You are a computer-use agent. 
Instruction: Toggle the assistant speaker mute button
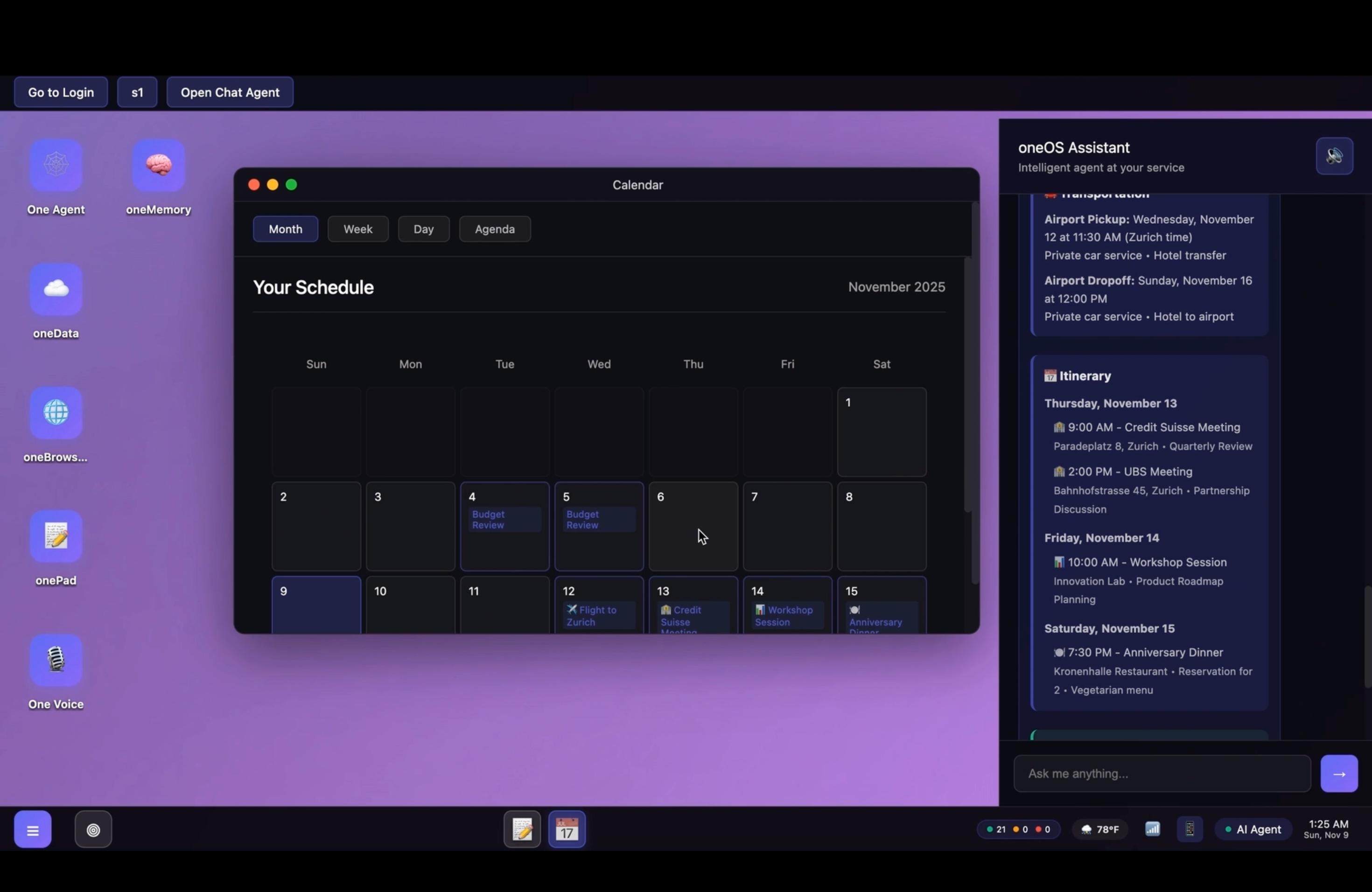[x=1334, y=156]
